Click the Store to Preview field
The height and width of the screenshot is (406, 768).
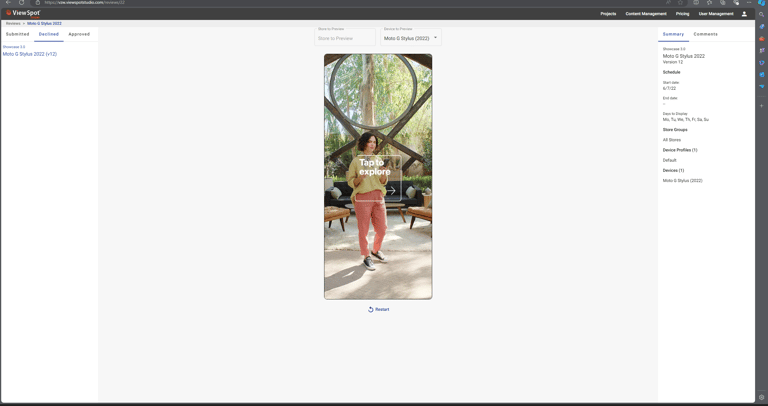pos(345,37)
